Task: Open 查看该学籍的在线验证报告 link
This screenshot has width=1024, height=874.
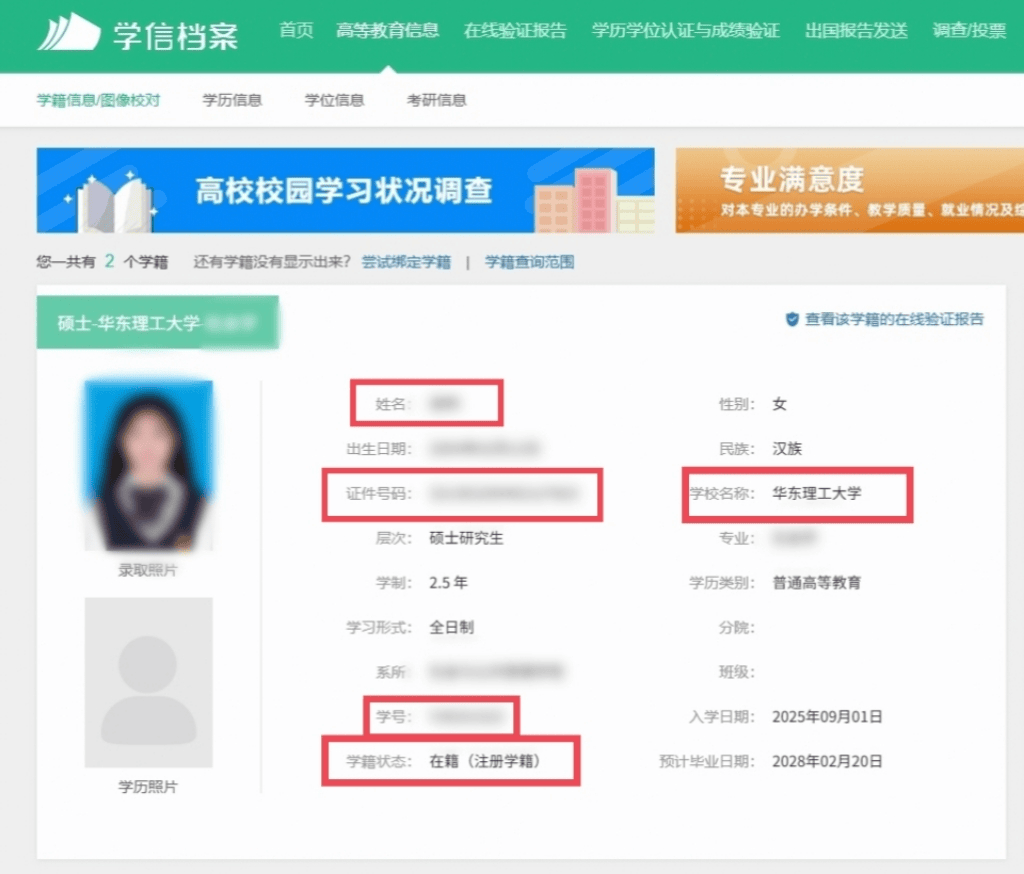Action: [x=894, y=319]
